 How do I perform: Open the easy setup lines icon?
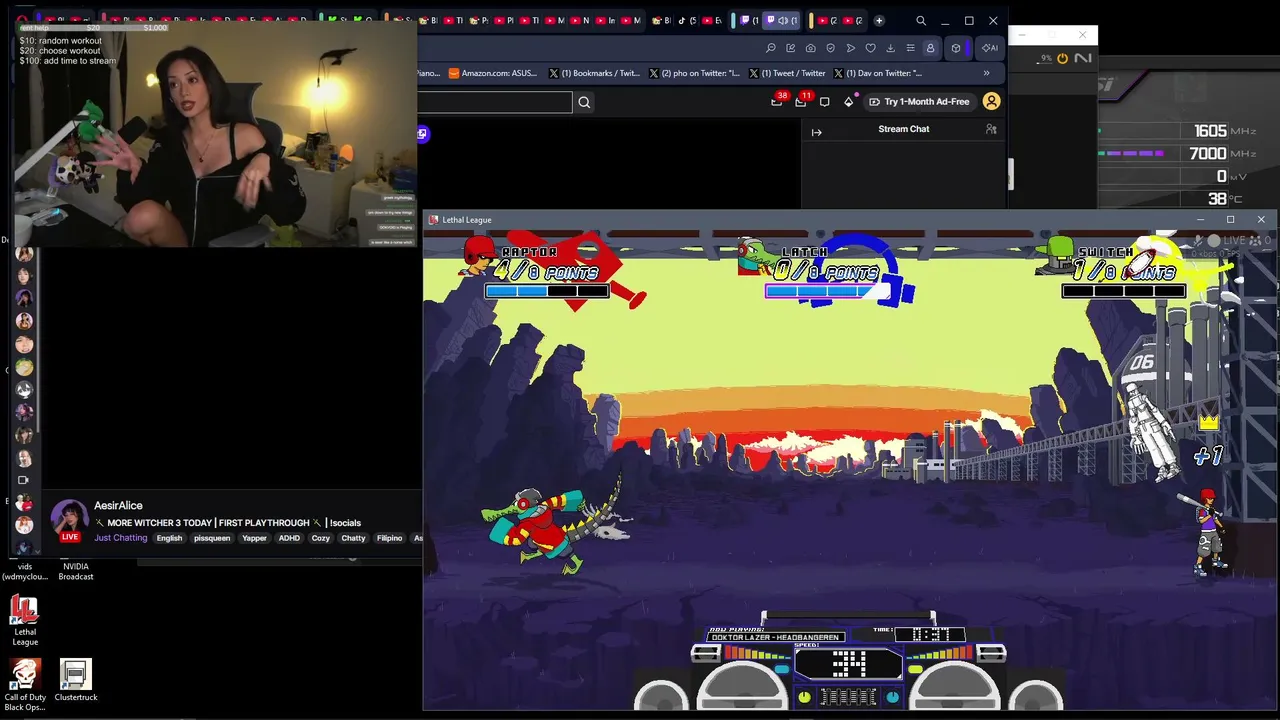pos(910,48)
